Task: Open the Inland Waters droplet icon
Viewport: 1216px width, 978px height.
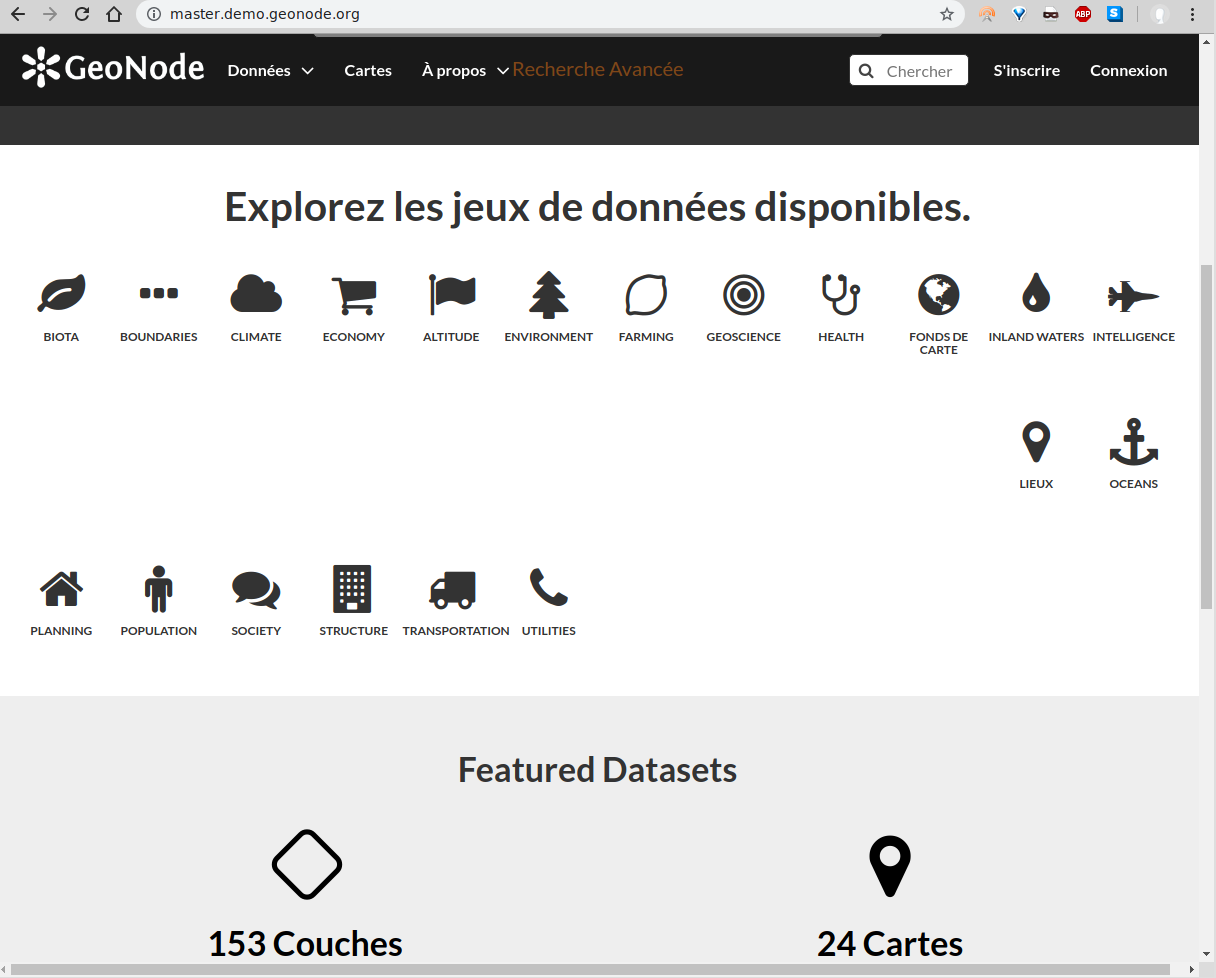Action: [x=1036, y=292]
